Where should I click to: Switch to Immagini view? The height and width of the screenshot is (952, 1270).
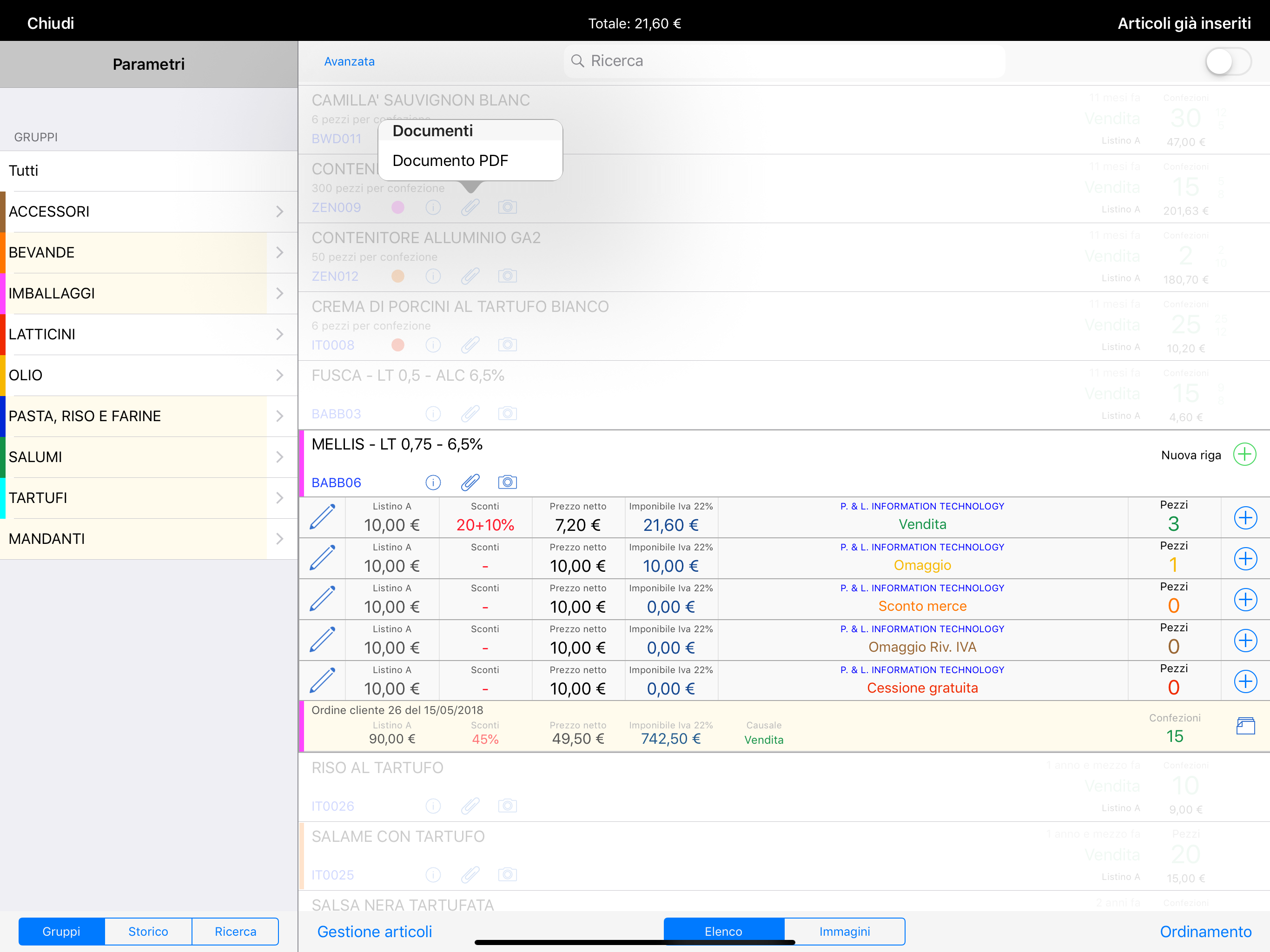(845, 932)
